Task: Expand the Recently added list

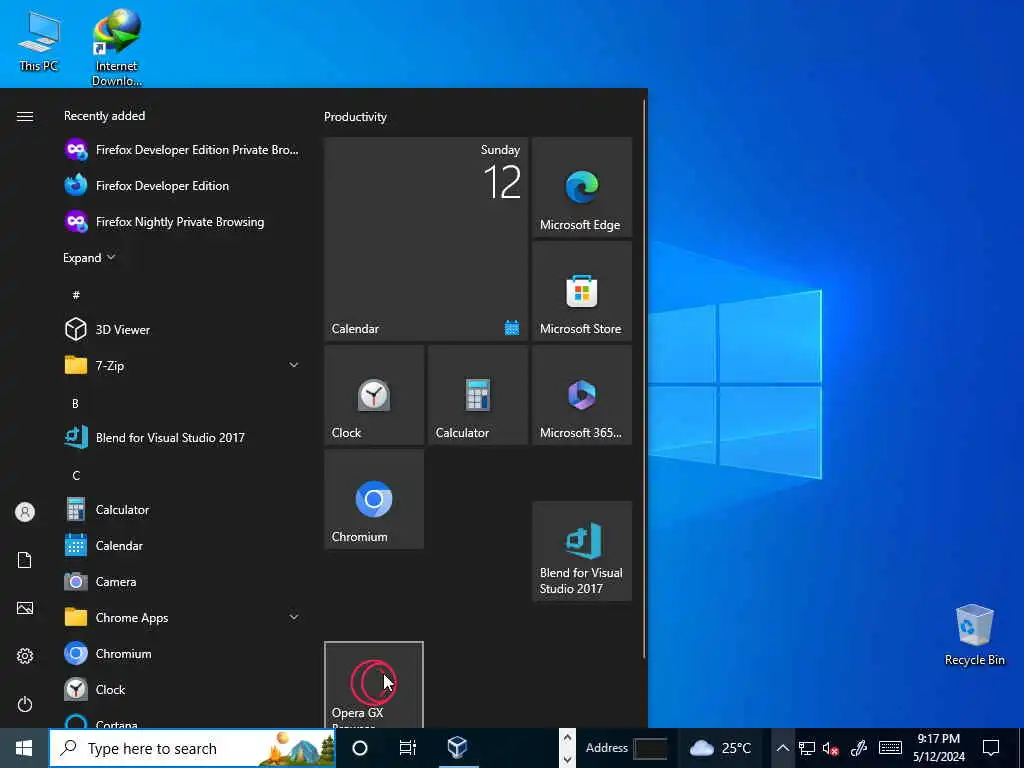Action: coord(89,257)
